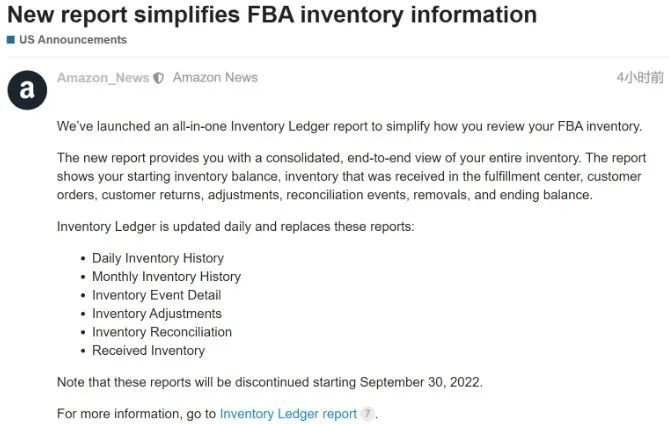Click the shield moderator icon beside Amazon_News
670x424 pixels.
point(159,78)
